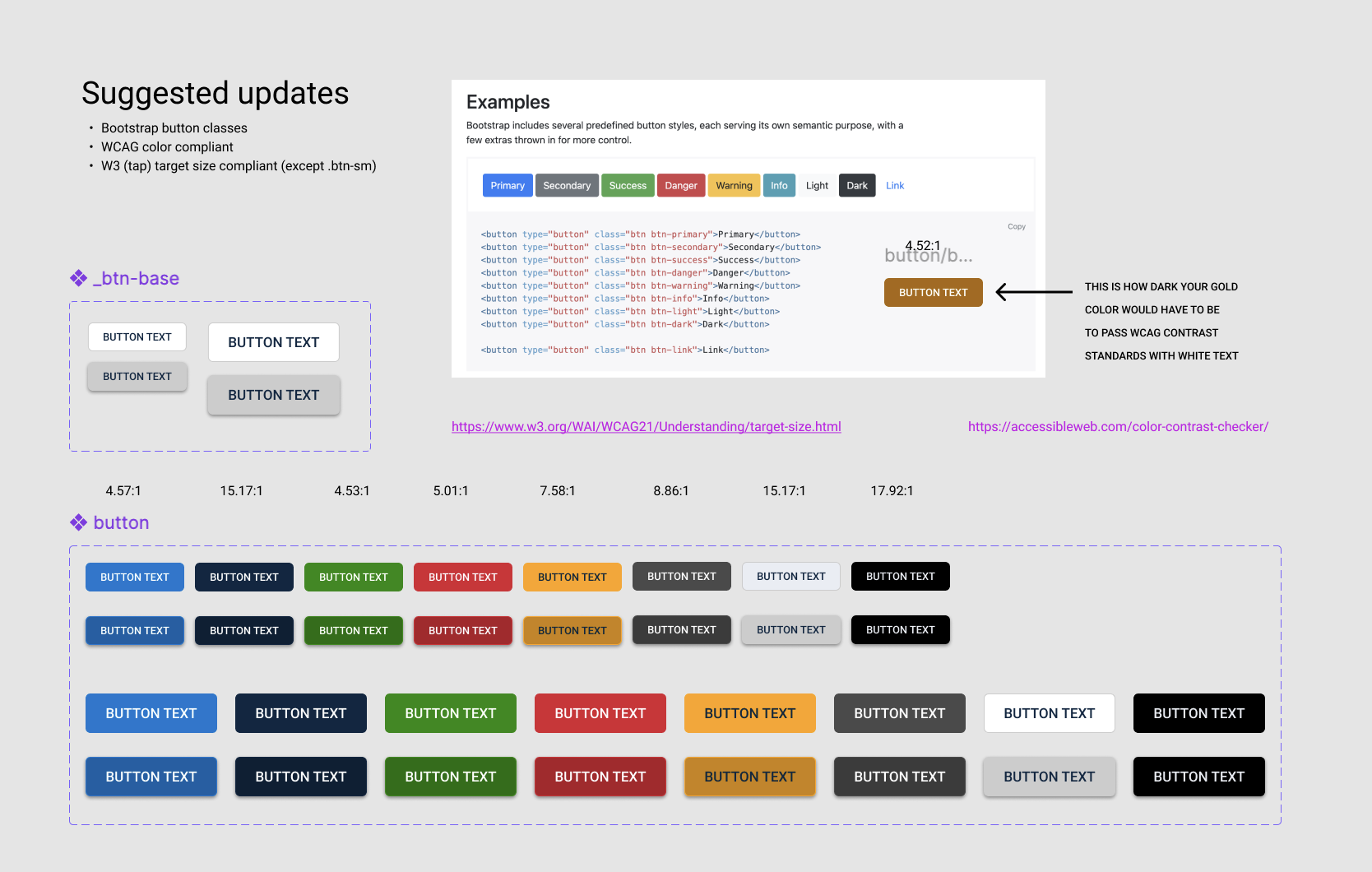Click the component icon beside the button label
The width and height of the screenshot is (1372, 872).
[x=79, y=523]
